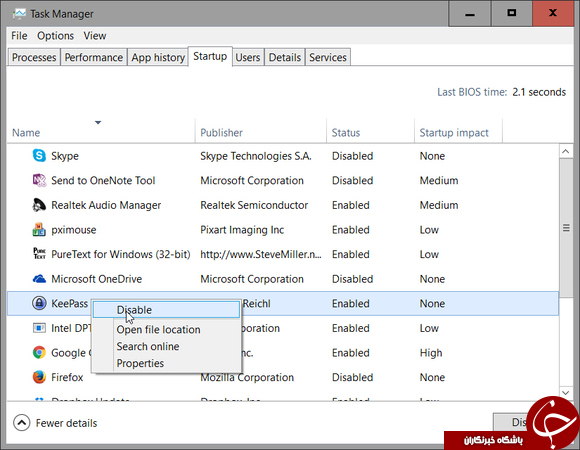Select the Startup tab
Image resolution: width=580 pixels, height=450 pixels.
tap(210, 56)
